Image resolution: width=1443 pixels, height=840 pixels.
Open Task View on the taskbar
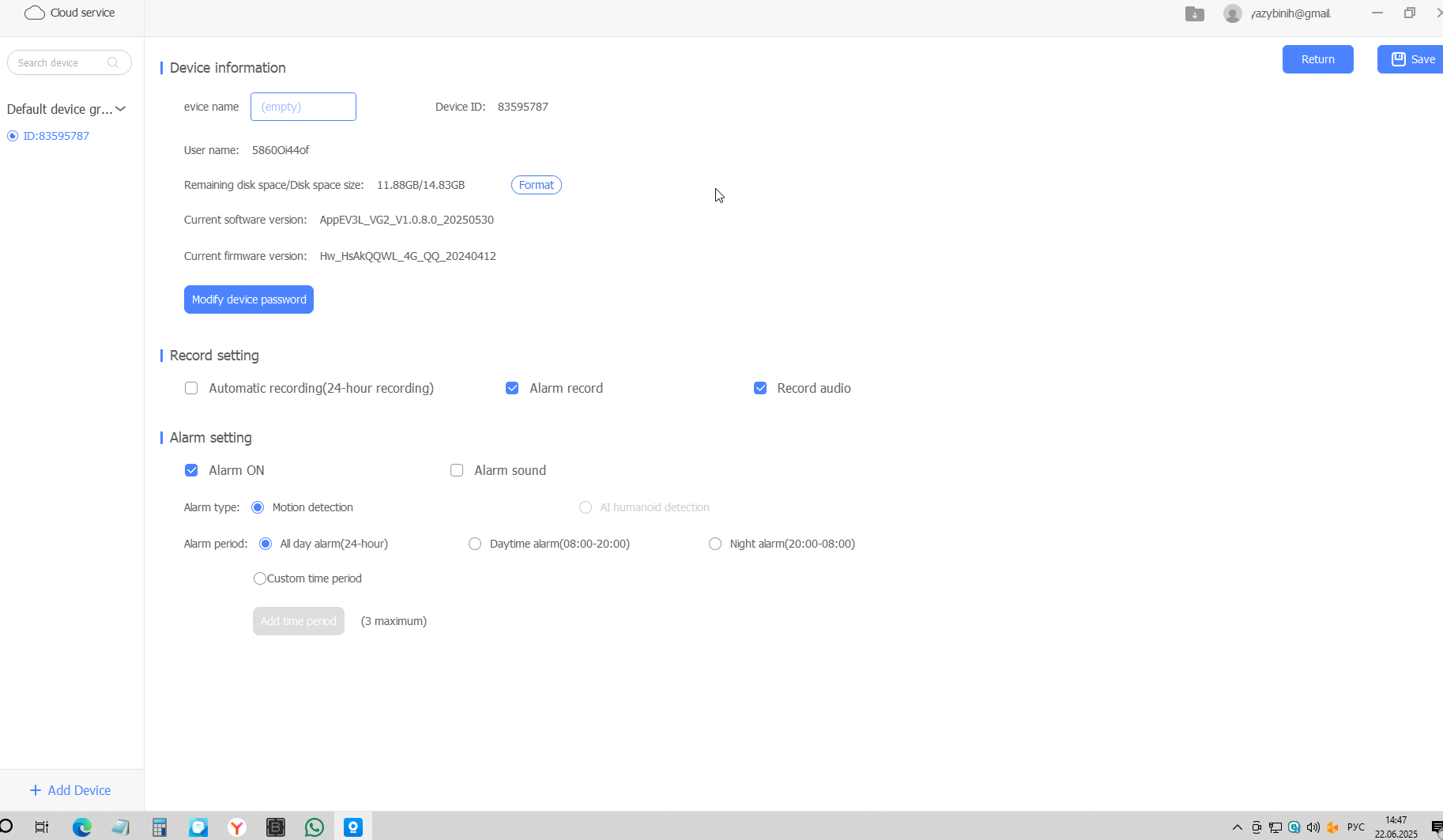pyautogui.click(x=42, y=827)
